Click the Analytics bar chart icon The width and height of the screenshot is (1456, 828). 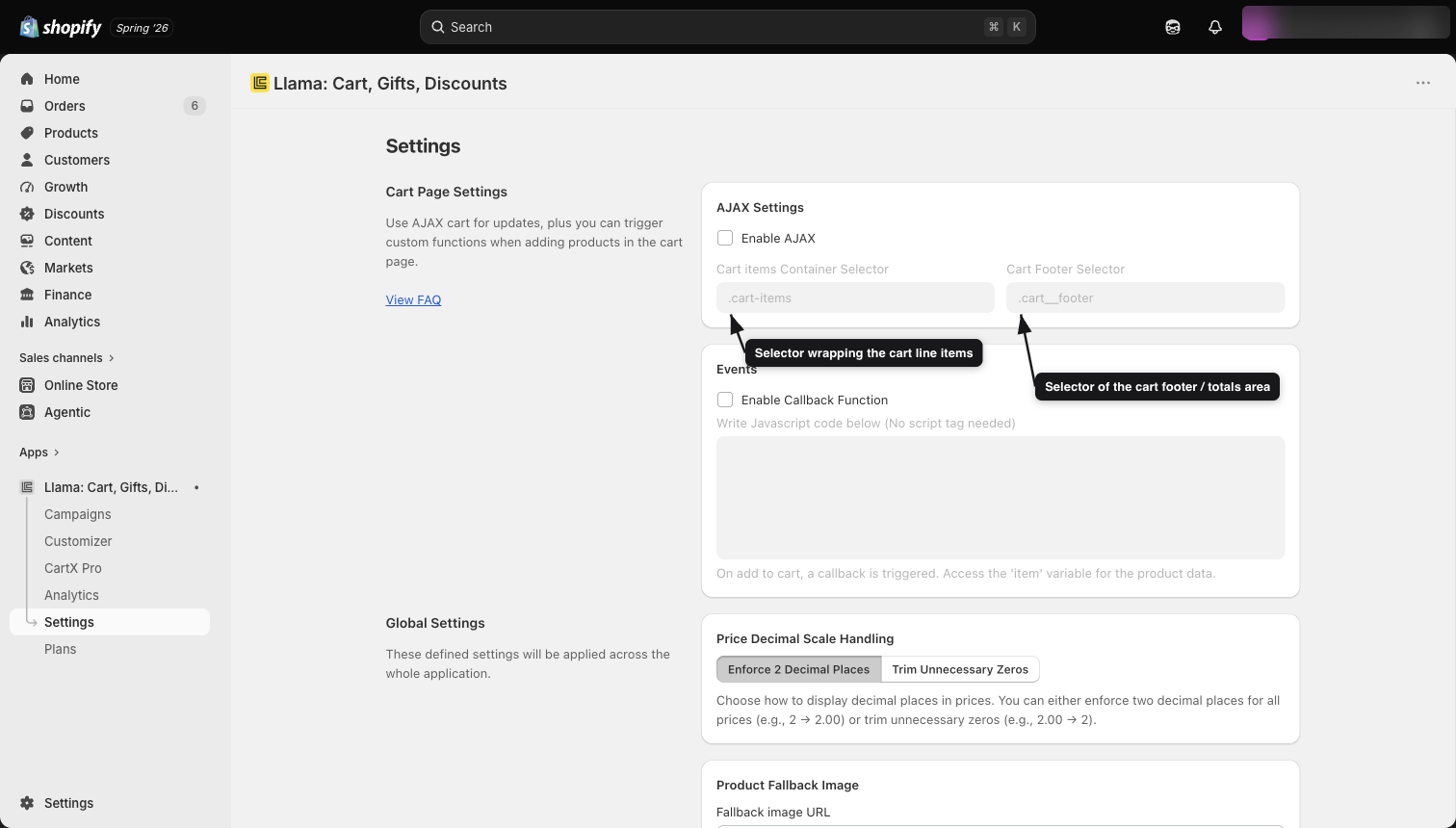click(27, 322)
